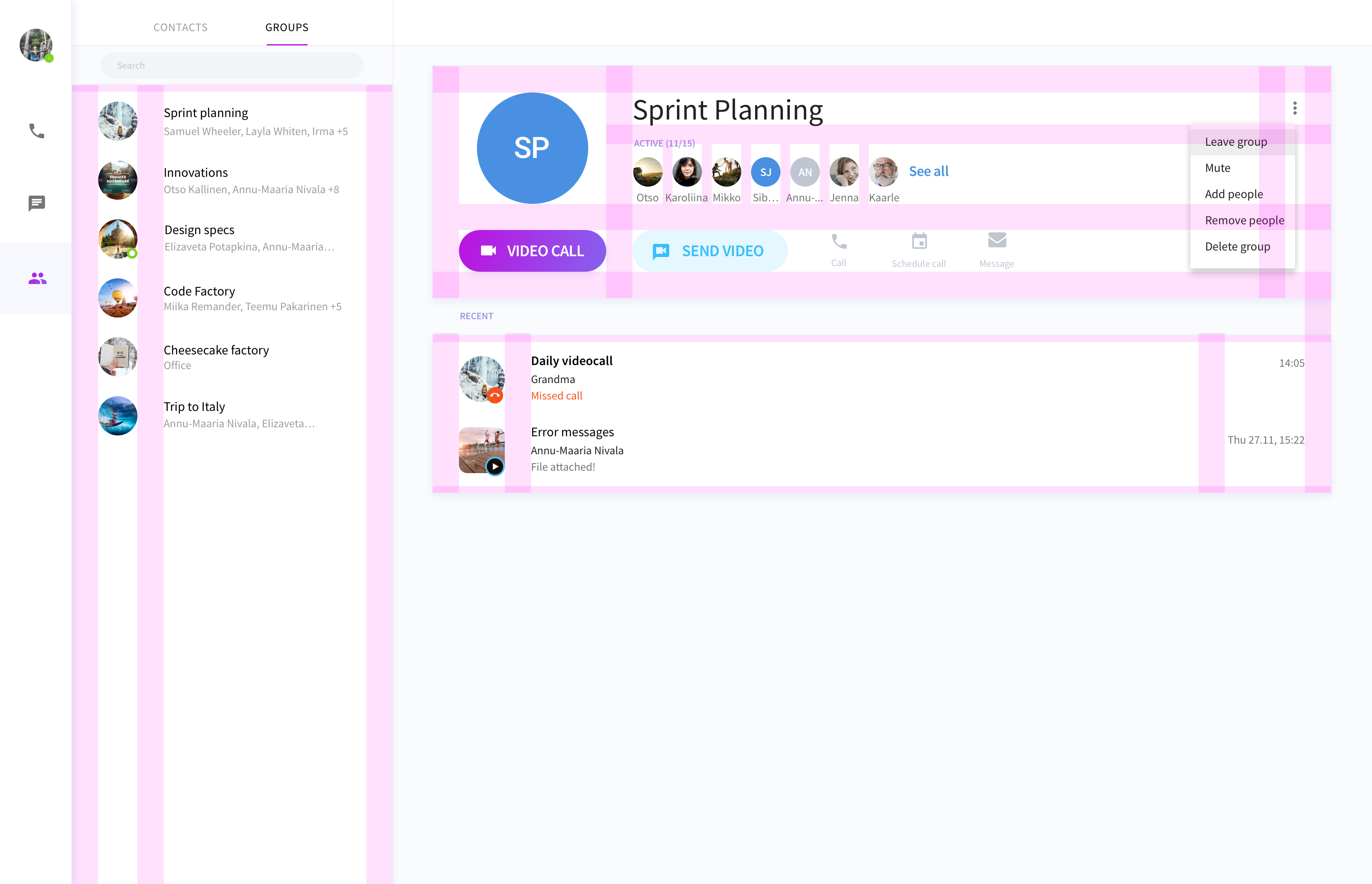Click the VIDEO CALL button
Screen dimensions: 1372x884
pos(533,250)
